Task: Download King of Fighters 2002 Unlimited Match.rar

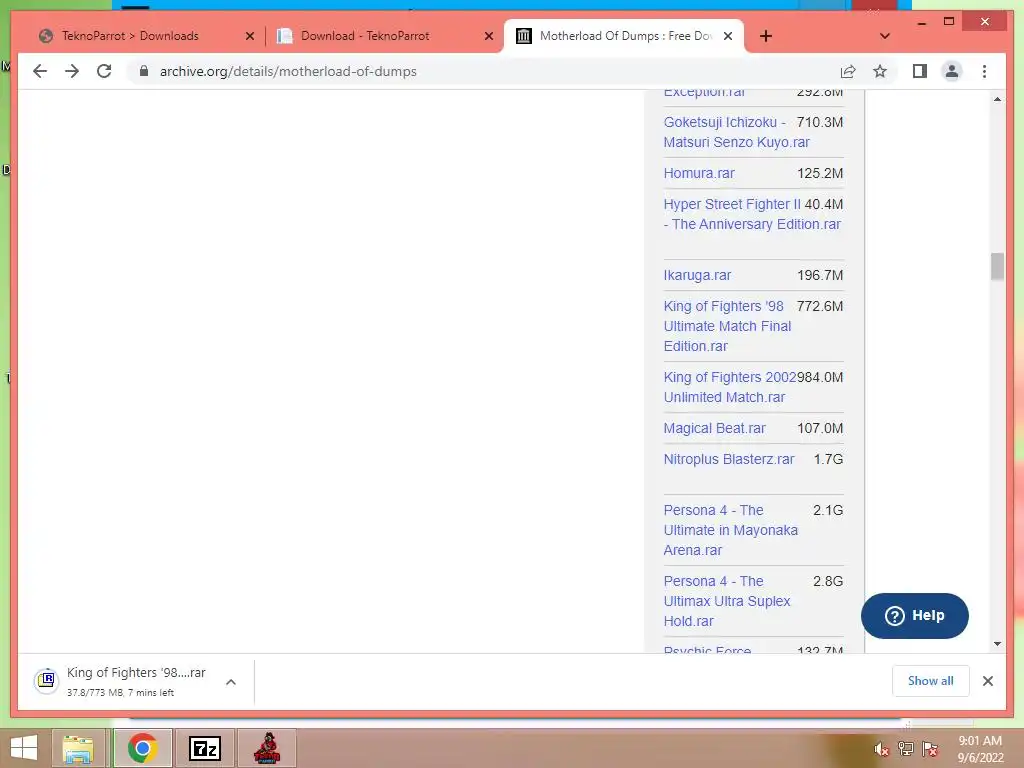Action: tap(729, 387)
